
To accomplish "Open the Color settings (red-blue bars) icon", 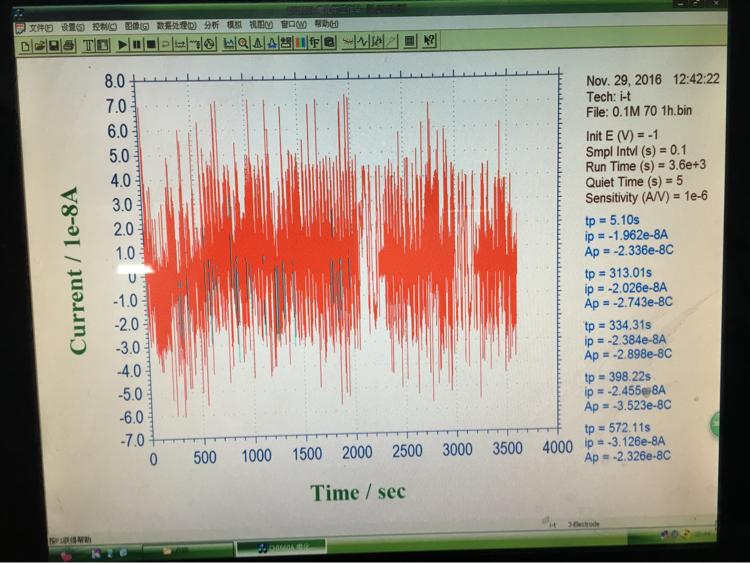I will pyautogui.click(x=300, y=43).
